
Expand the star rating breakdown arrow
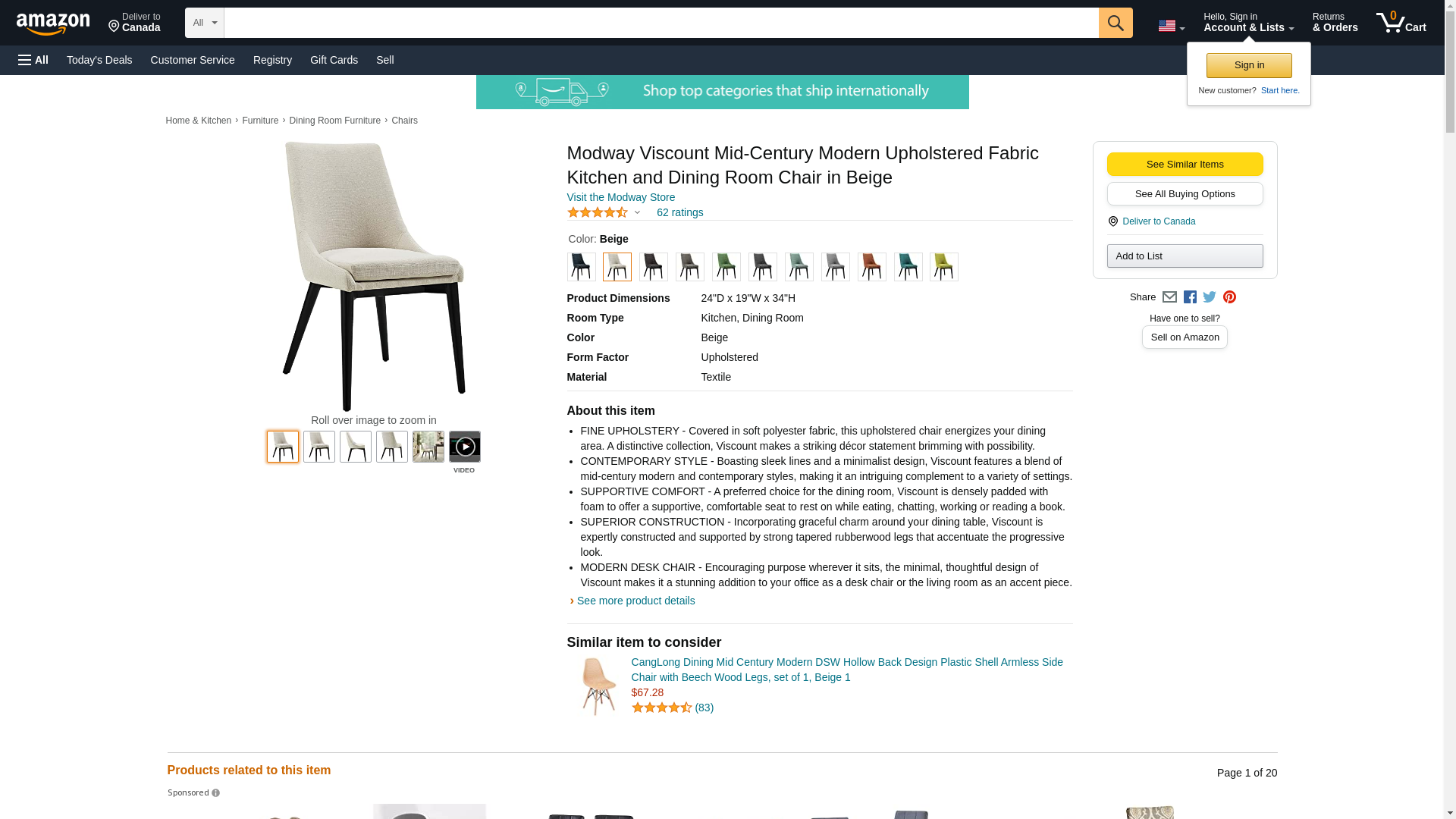(x=637, y=213)
